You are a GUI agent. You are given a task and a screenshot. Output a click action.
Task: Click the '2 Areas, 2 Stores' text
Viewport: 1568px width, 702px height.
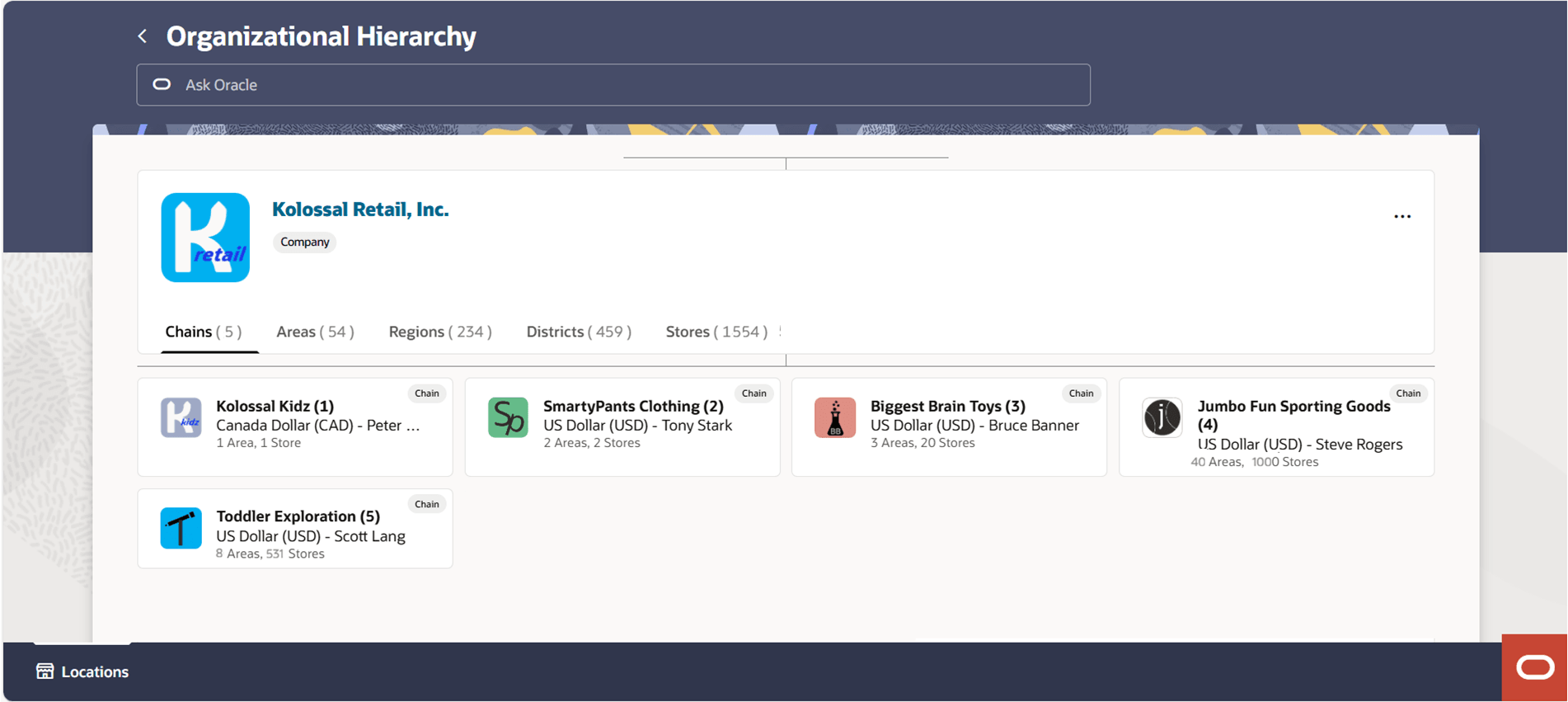point(592,443)
